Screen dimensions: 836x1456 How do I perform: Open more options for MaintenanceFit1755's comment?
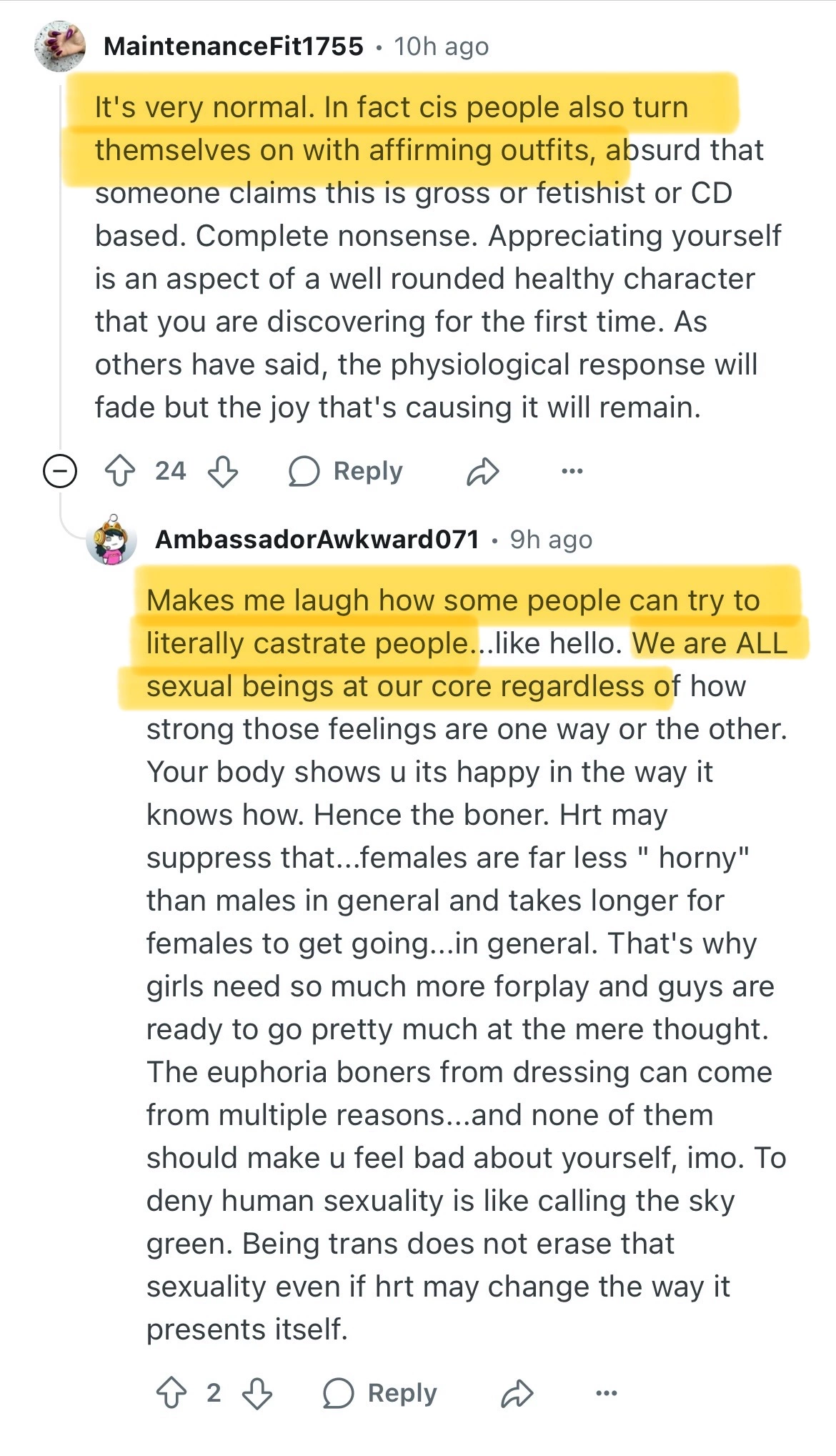(572, 471)
